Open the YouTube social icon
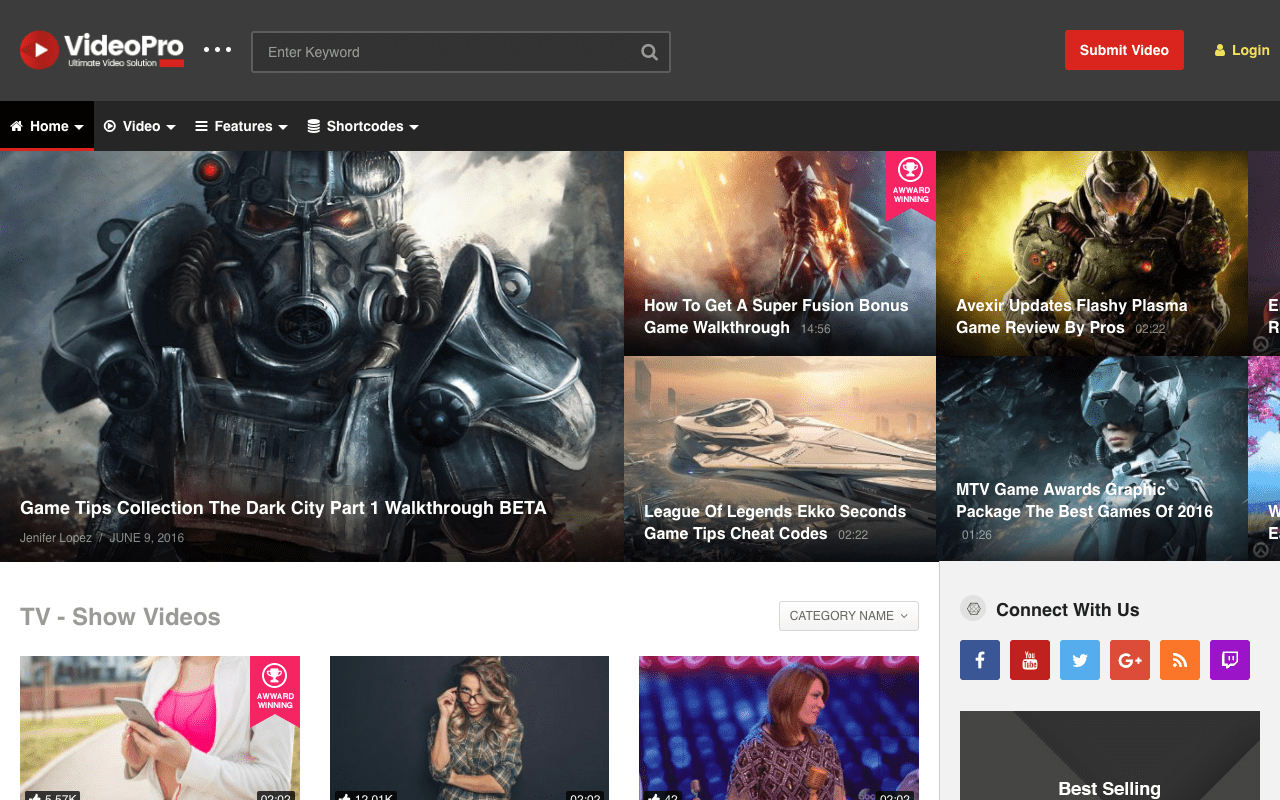 [1030, 660]
